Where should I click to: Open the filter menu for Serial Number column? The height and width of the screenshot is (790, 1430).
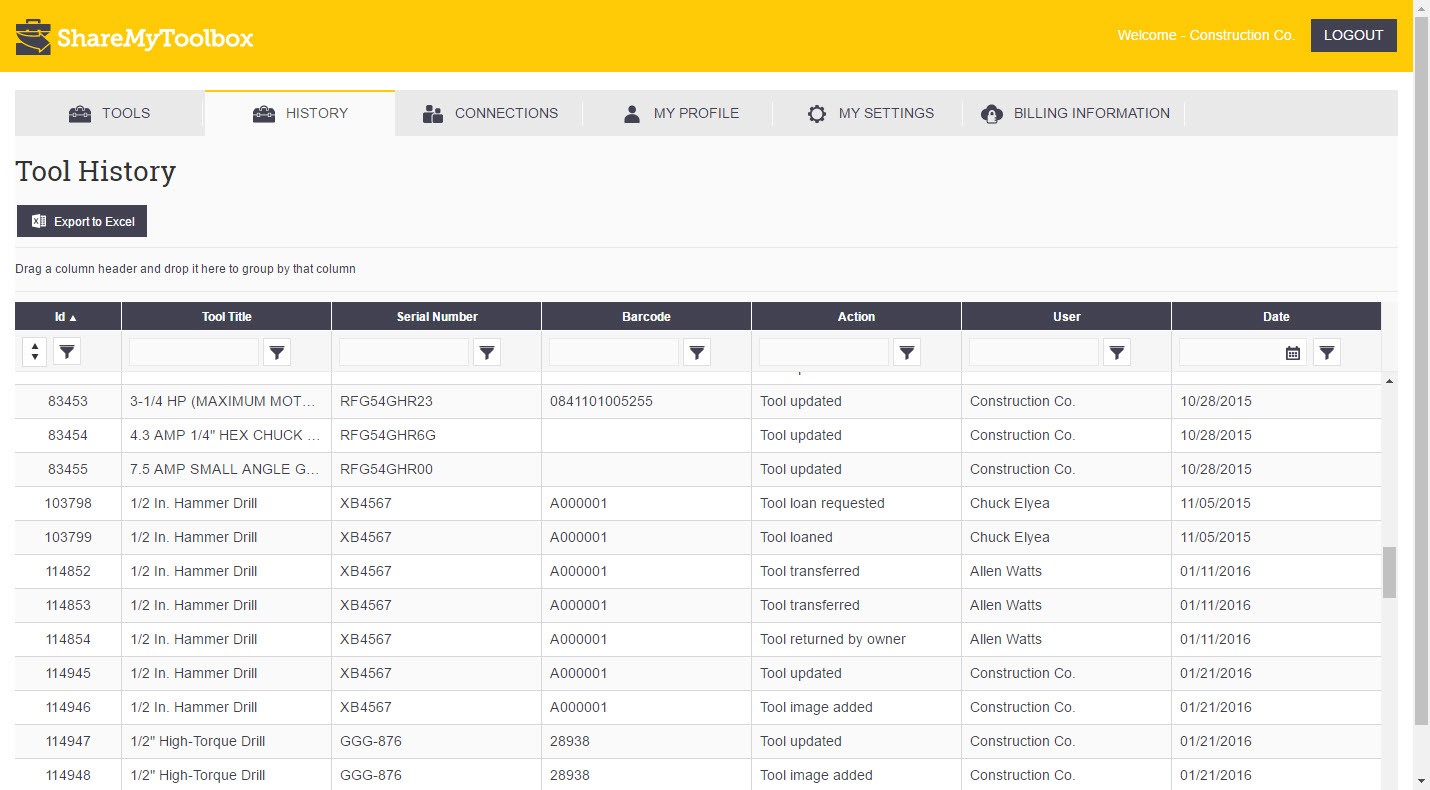tap(487, 352)
